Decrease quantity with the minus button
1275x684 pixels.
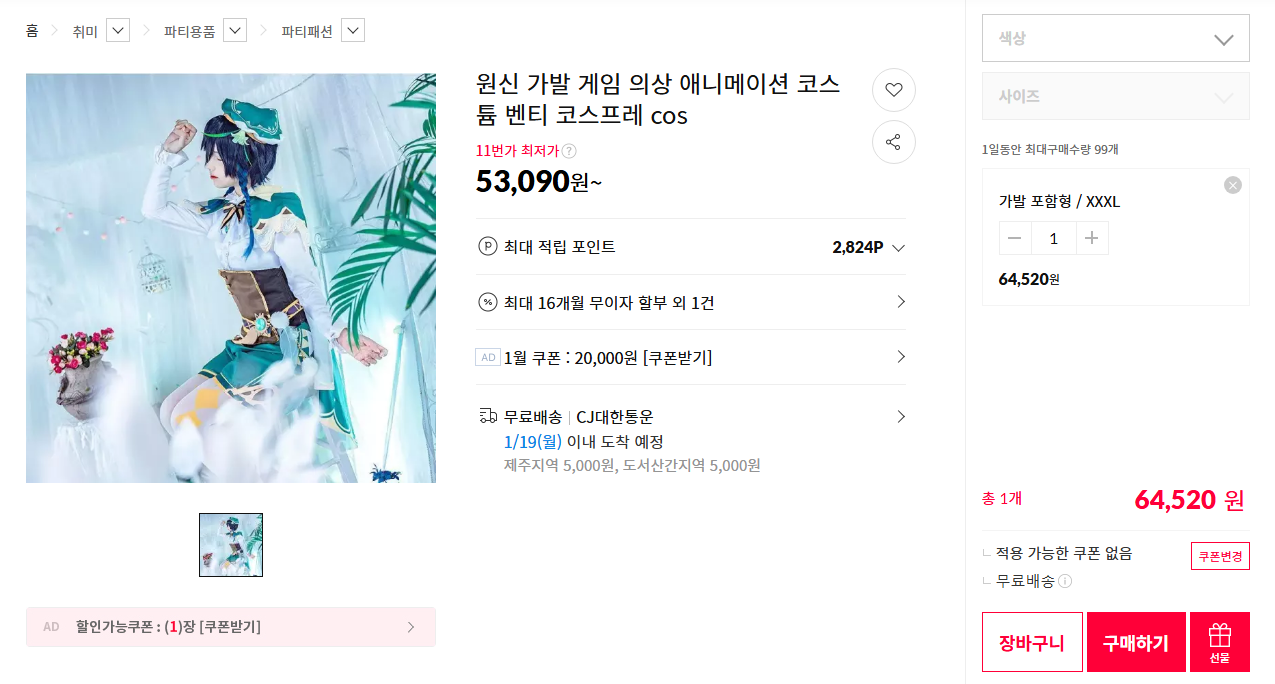tap(1015, 238)
